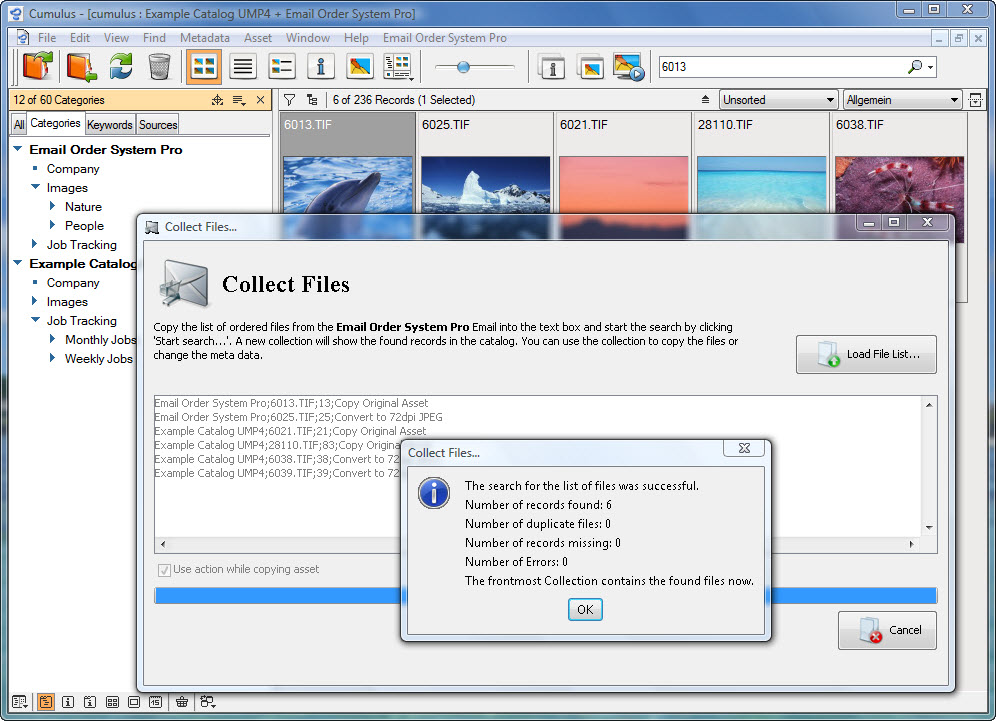Switch to the All tab
996x721 pixels.
click(19, 125)
